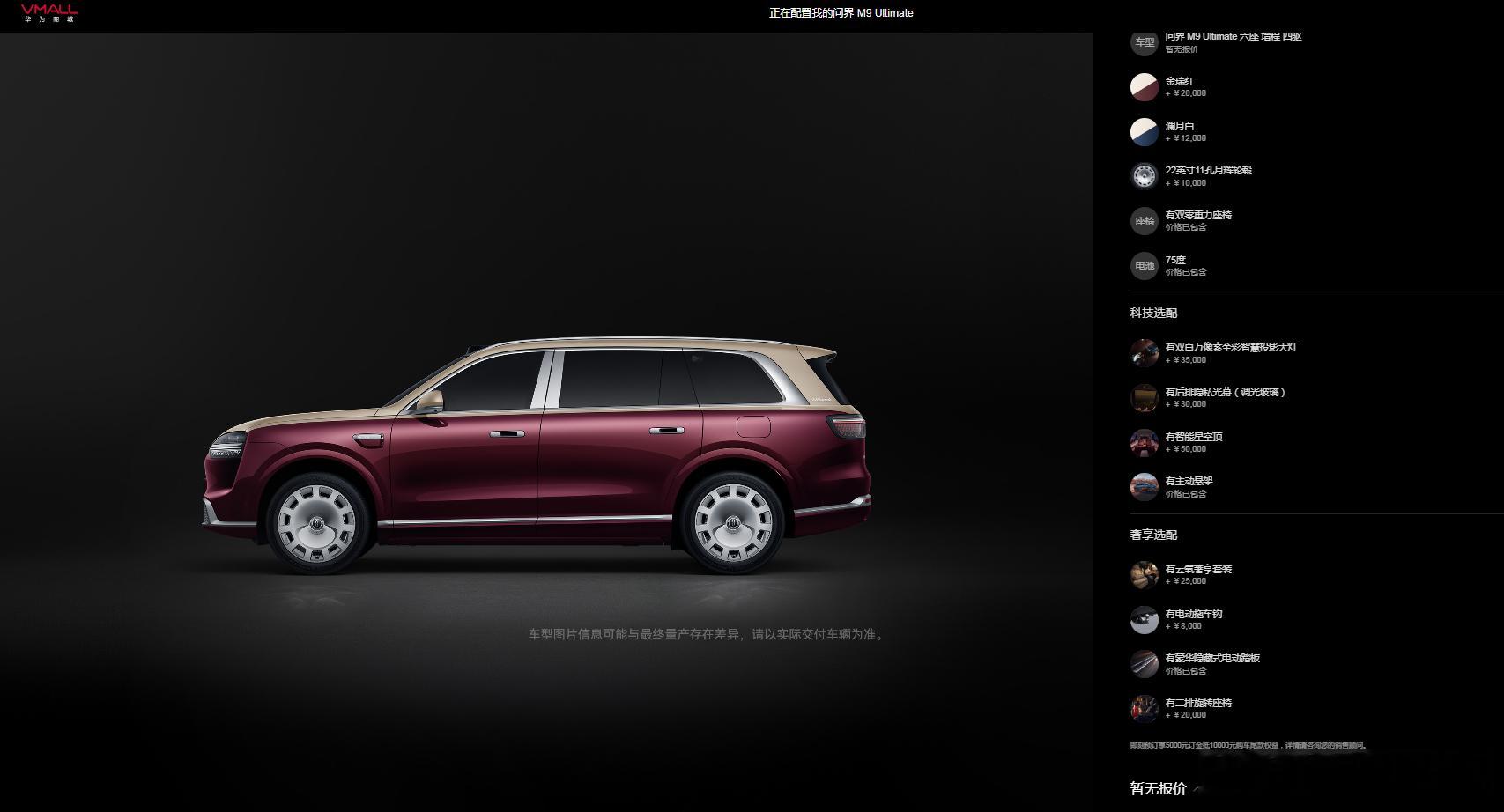Click the 二排旋转座椅 rotating seat icon
The width and height of the screenshot is (1504, 812).
pyautogui.click(x=1145, y=709)
